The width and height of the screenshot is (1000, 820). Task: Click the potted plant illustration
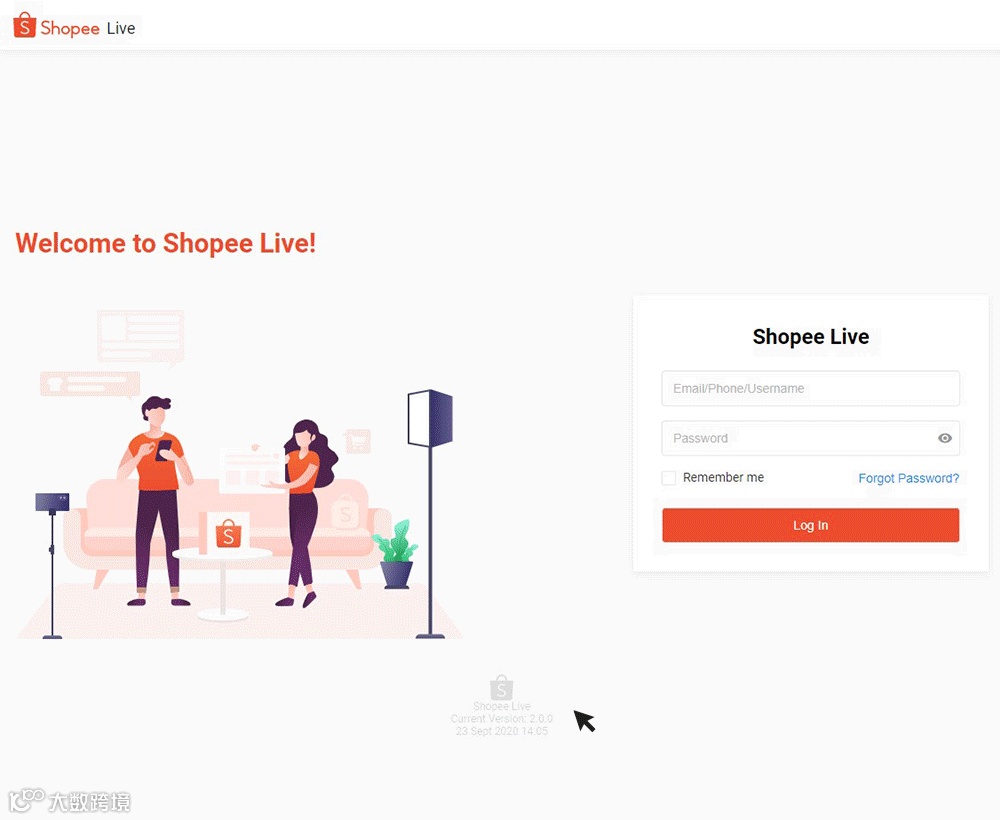395,553
